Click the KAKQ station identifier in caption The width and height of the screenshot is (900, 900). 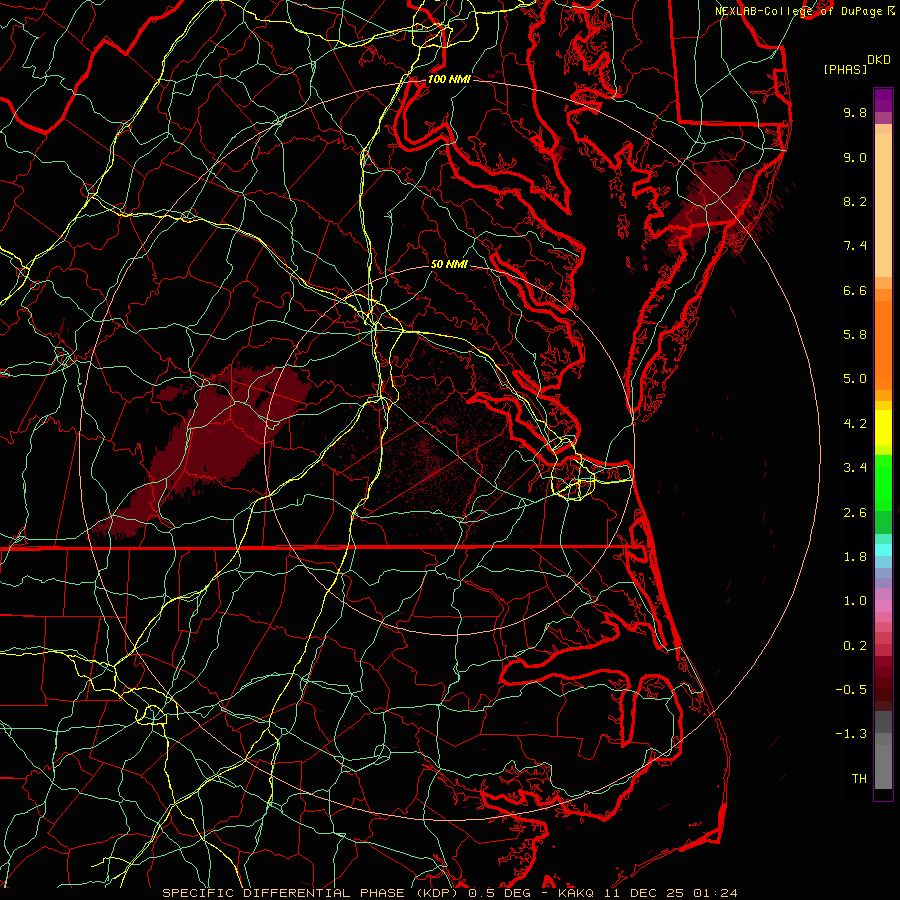pyautogui.click(x=577, y=893)
